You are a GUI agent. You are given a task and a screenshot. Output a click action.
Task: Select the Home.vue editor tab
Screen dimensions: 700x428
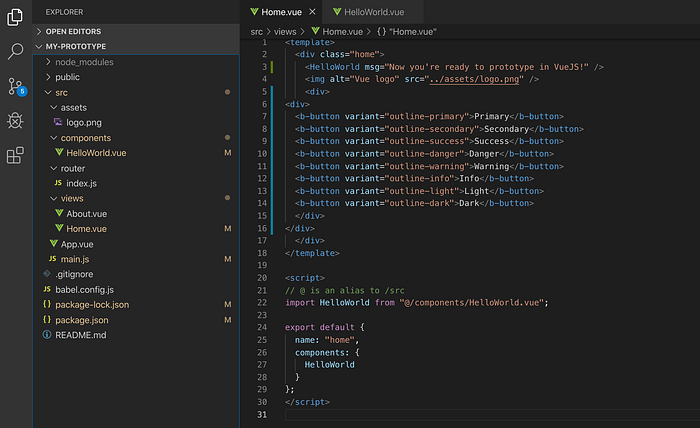[278, 12]
